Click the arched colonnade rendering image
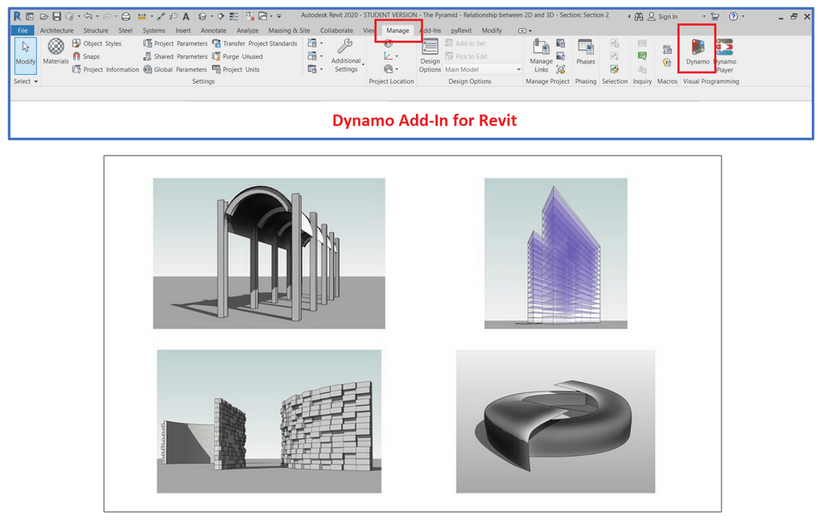 click(x=268, y=253)
